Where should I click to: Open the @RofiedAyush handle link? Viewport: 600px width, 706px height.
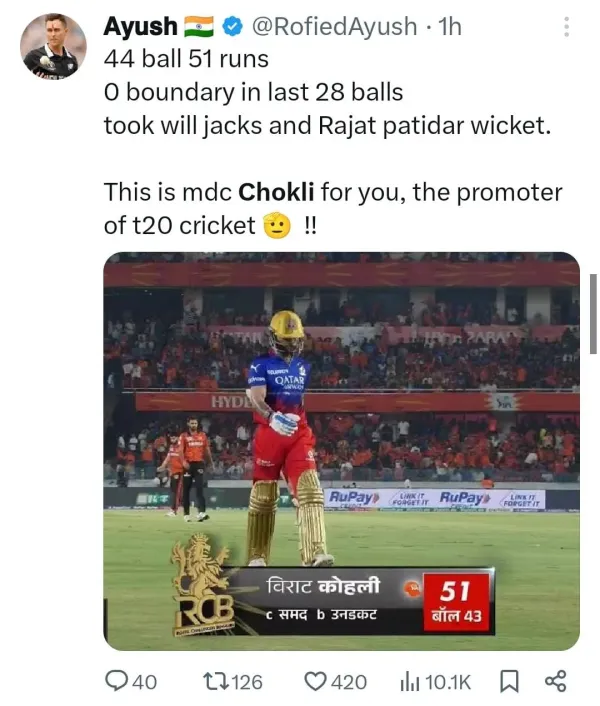334,27
